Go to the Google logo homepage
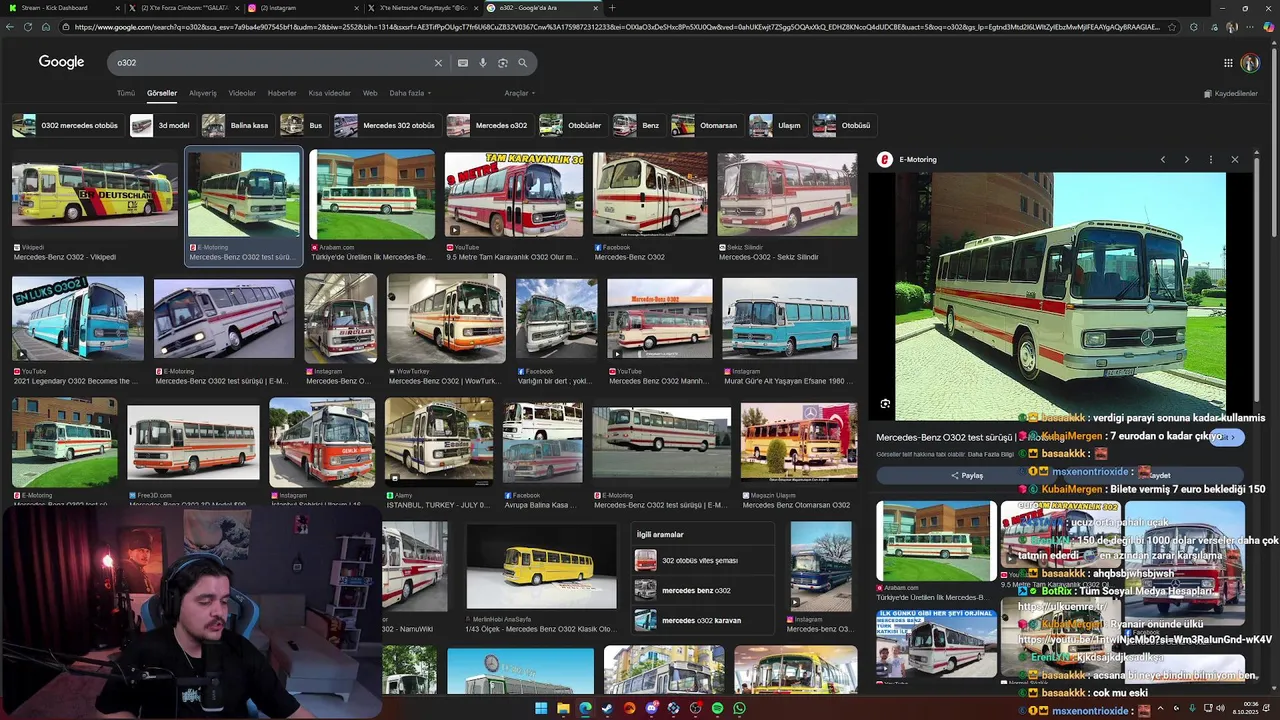The height and width of the screenshot is (720, 1280). (x=61, y=62)
